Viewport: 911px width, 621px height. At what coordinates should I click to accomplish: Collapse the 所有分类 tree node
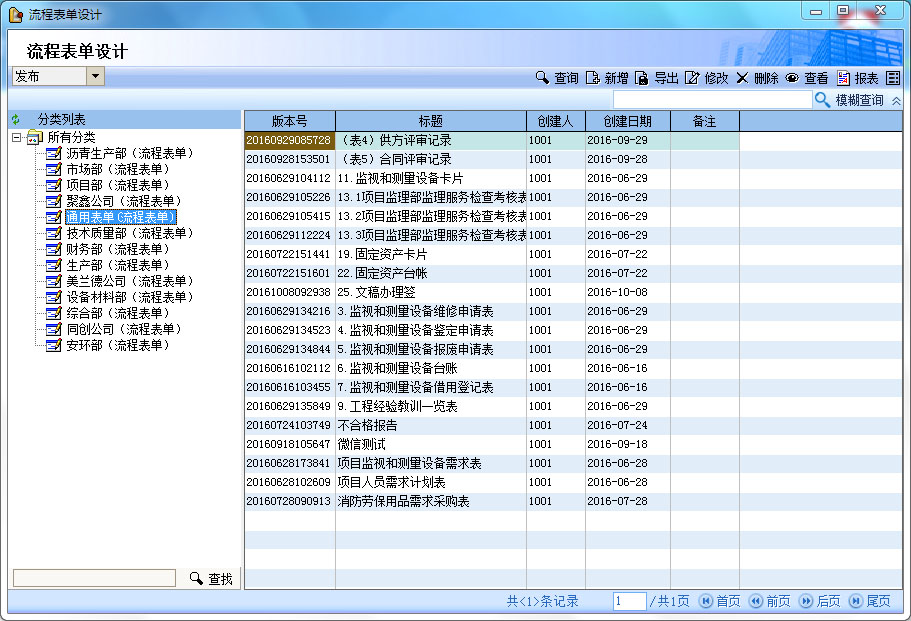point(17,137)
